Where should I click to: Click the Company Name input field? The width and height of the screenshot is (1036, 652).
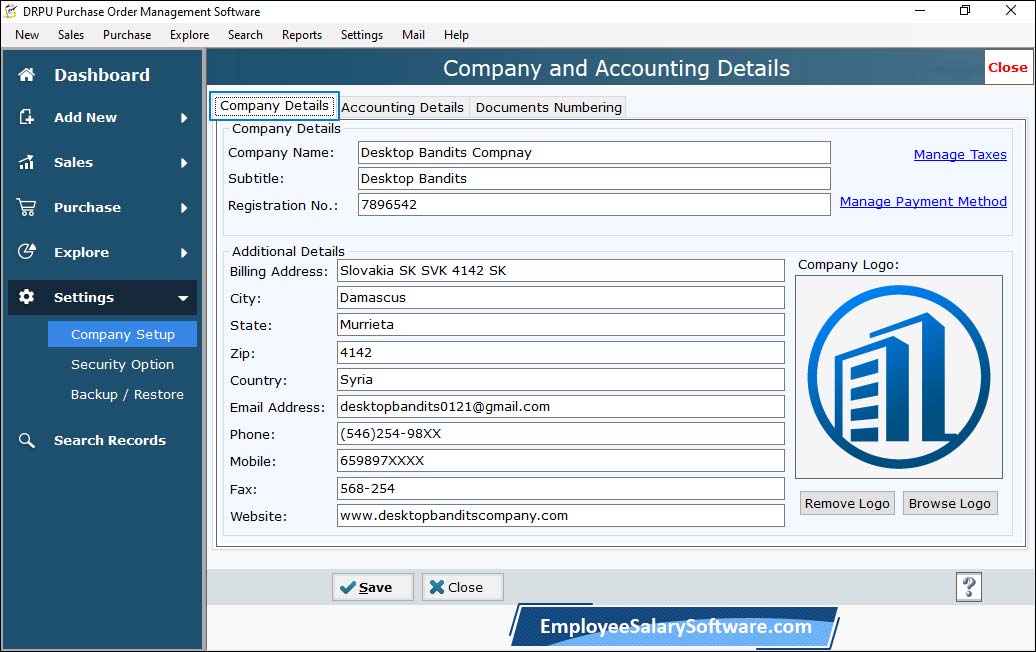coord(594,153)
